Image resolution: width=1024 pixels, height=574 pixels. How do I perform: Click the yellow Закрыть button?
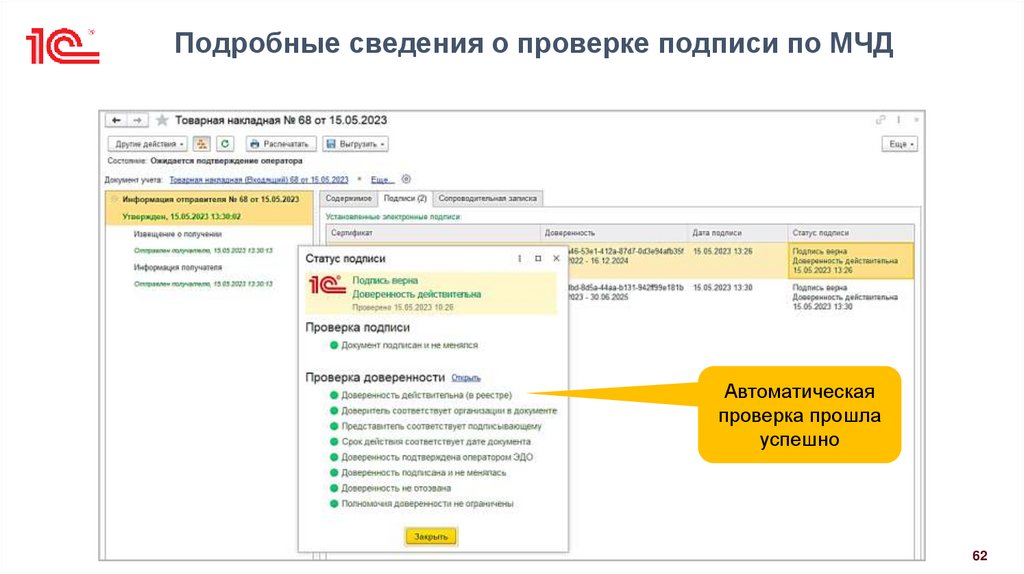431,537
